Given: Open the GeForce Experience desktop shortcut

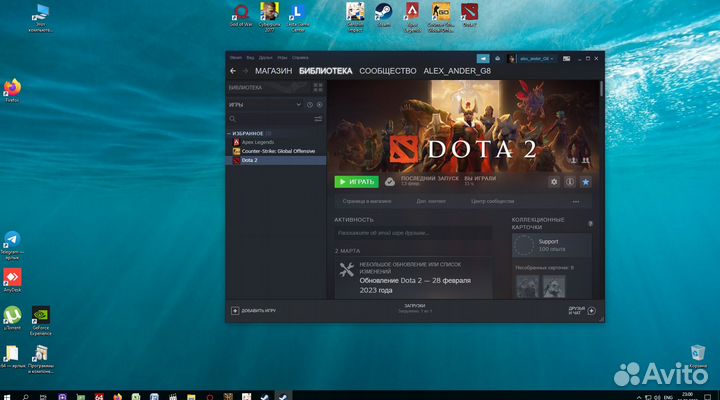Looking at the screenshot, I should [41, 321].
